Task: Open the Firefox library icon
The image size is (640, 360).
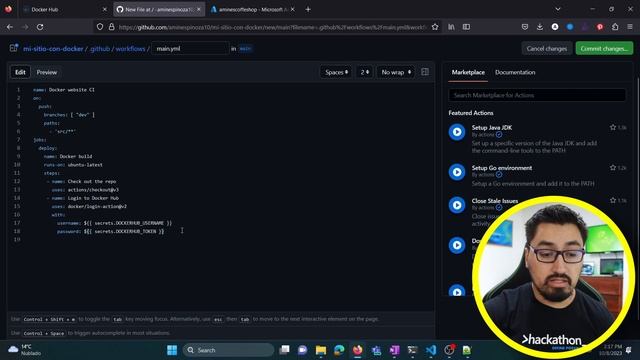Action: click(x=451, y=27)
